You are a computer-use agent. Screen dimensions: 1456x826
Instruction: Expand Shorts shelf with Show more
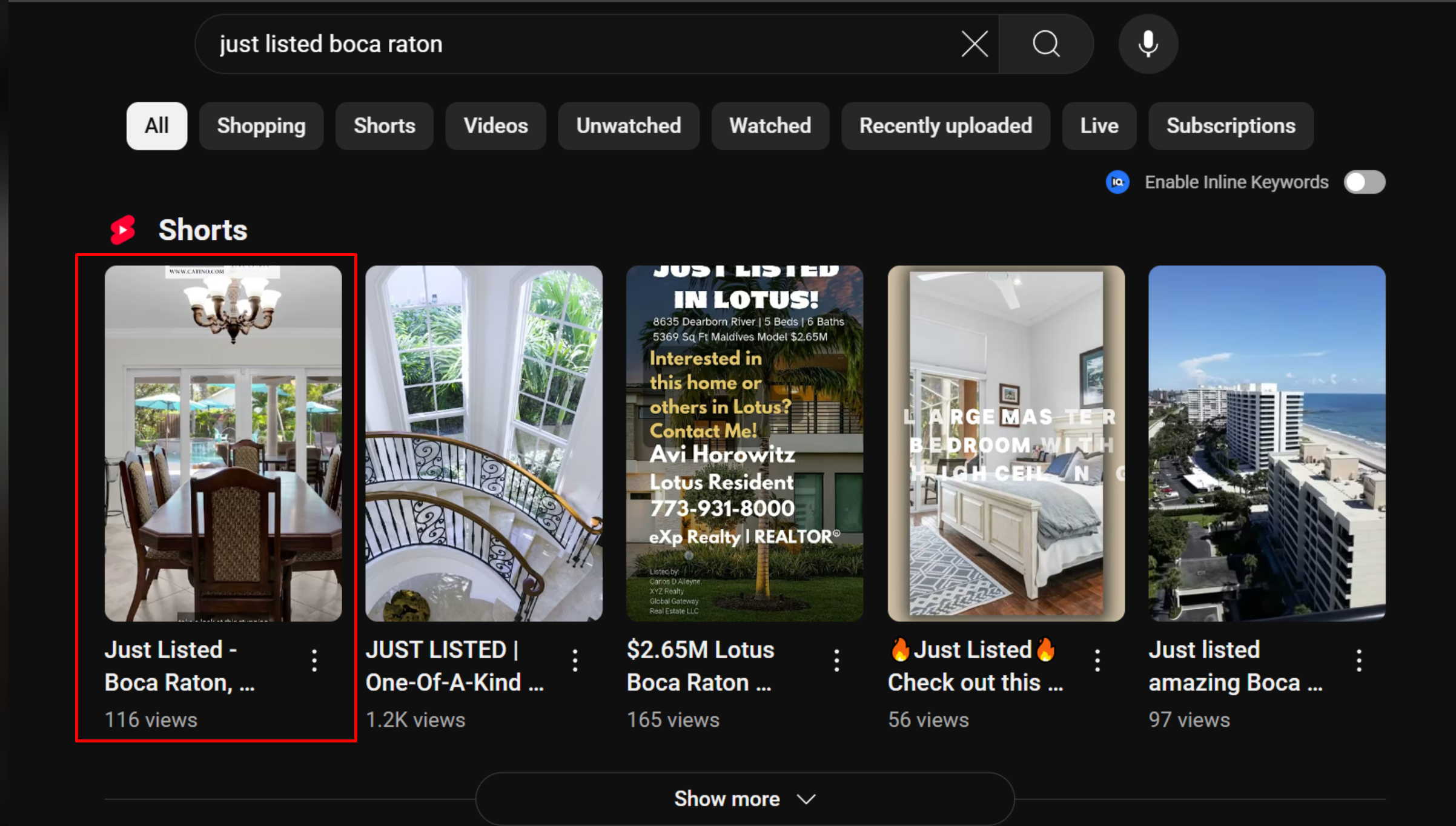click(744, 799)
